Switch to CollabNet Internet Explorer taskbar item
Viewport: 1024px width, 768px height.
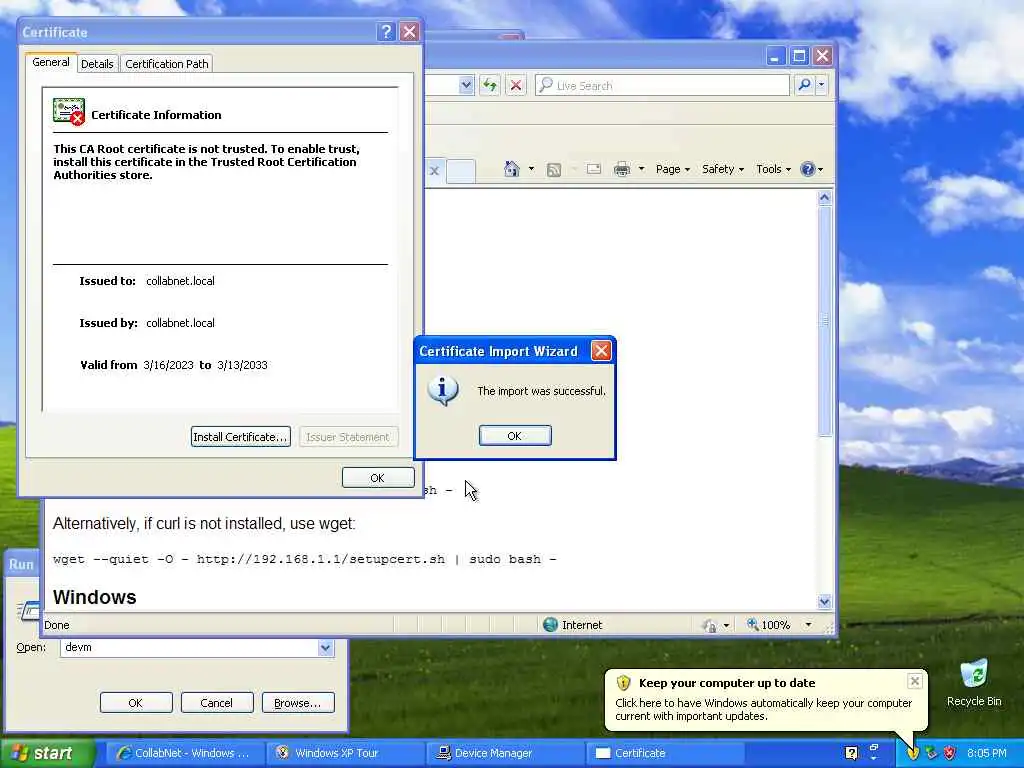click(184, 753)
